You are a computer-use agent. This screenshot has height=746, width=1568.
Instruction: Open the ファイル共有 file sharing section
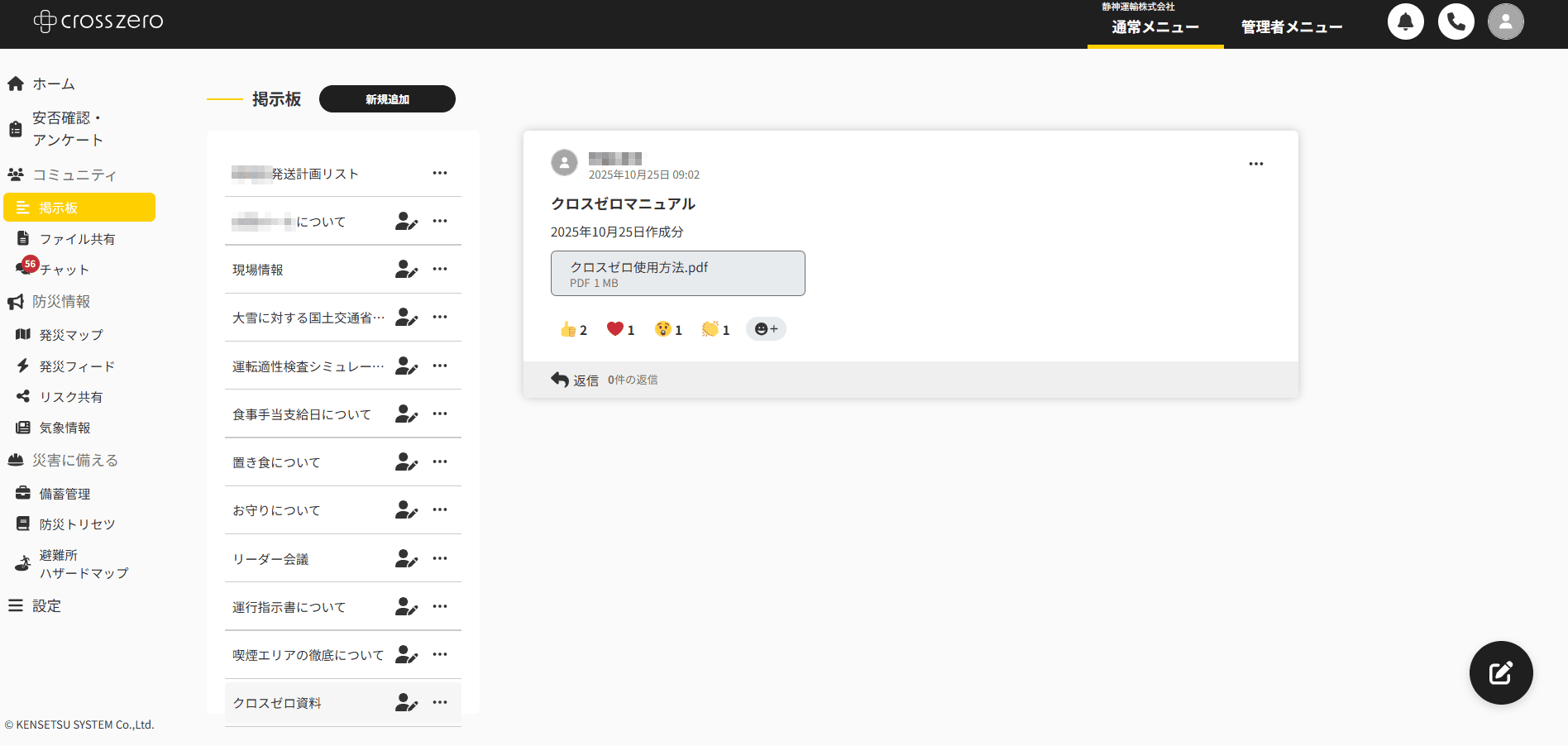[x=74, y=238]
